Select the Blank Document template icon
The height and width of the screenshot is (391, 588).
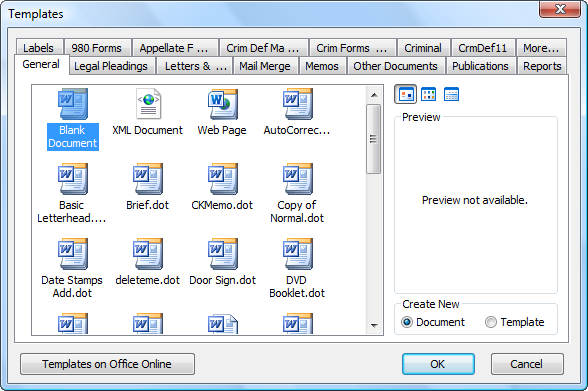click(73, 104)
